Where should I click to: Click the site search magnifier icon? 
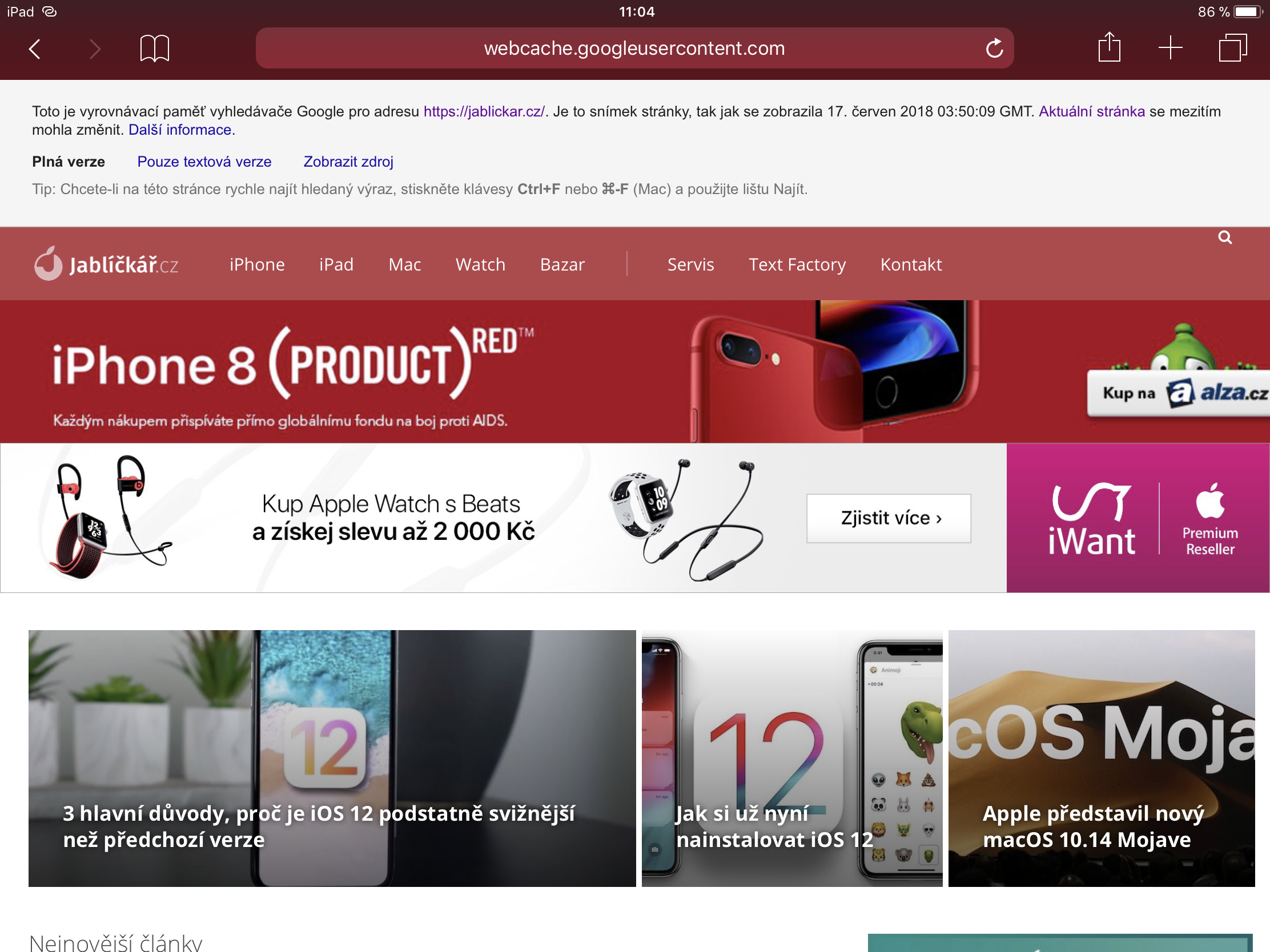[1225, 237]
